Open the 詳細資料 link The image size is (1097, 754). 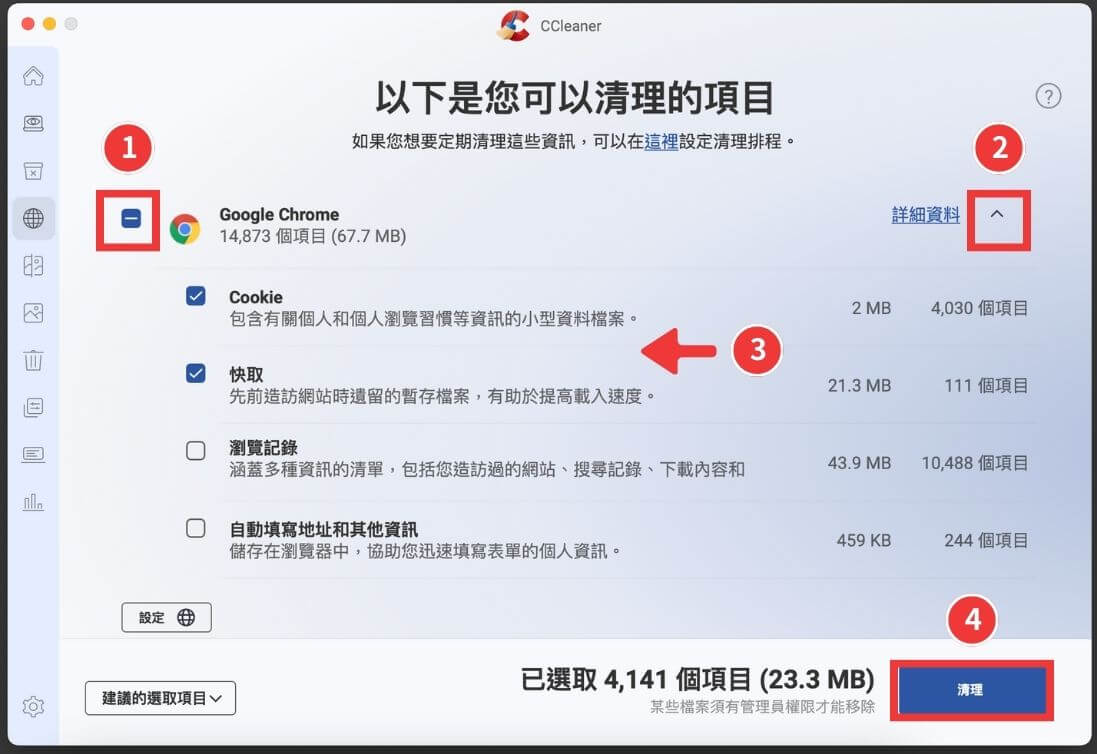pyautogui.click(x=926, y=215)
